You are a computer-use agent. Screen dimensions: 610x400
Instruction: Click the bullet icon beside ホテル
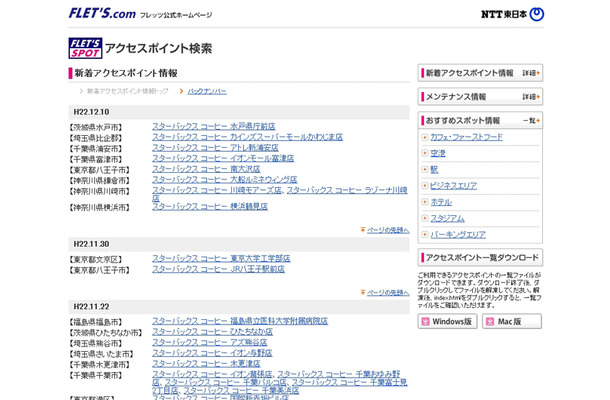[x=425, y=202]
